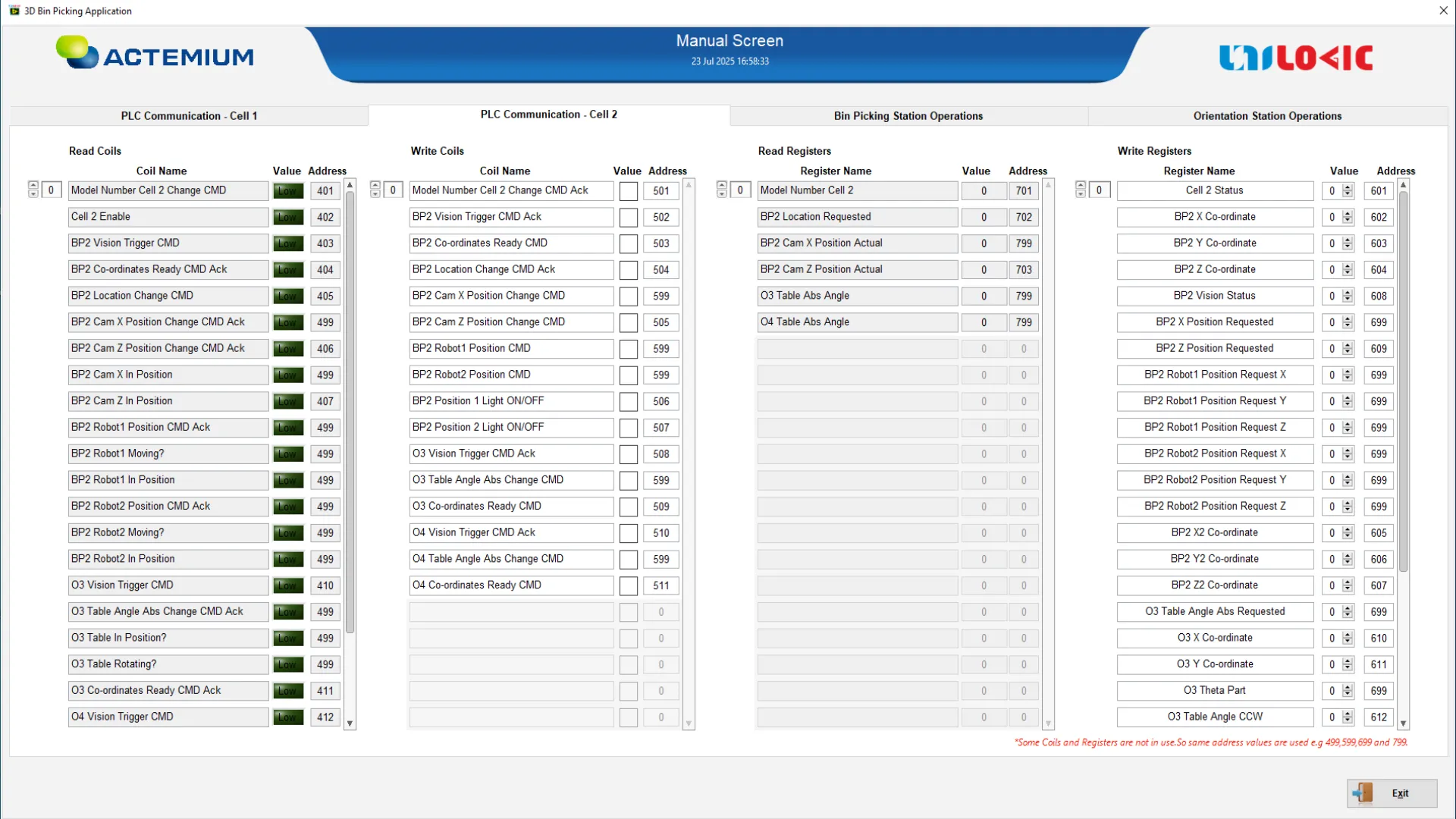Step up the Cell 2 Status value spinner
Image resolution: width=1456 pixels, height=819 pixels.
tap(1348, 187)
